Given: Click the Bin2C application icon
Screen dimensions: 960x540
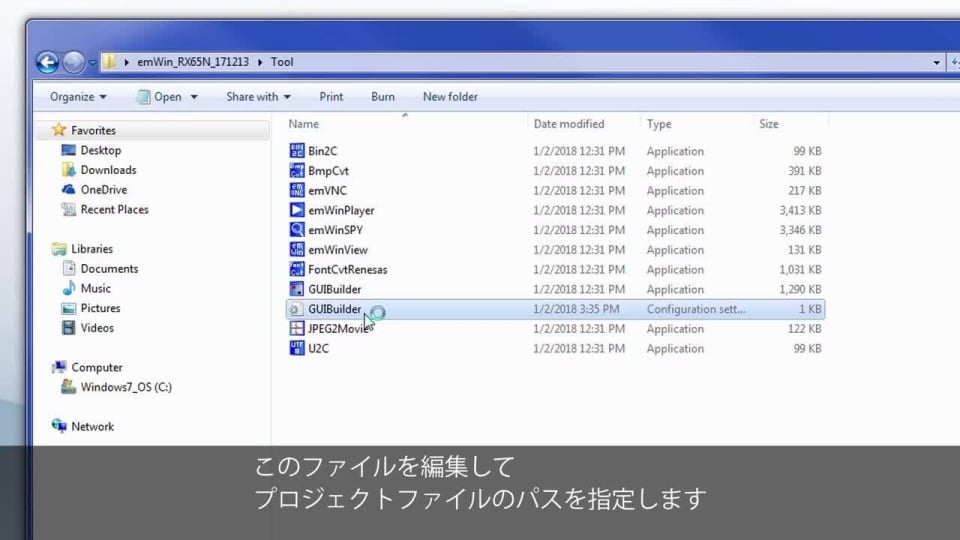Looking at the screenshot, I should tap(296, 151).
